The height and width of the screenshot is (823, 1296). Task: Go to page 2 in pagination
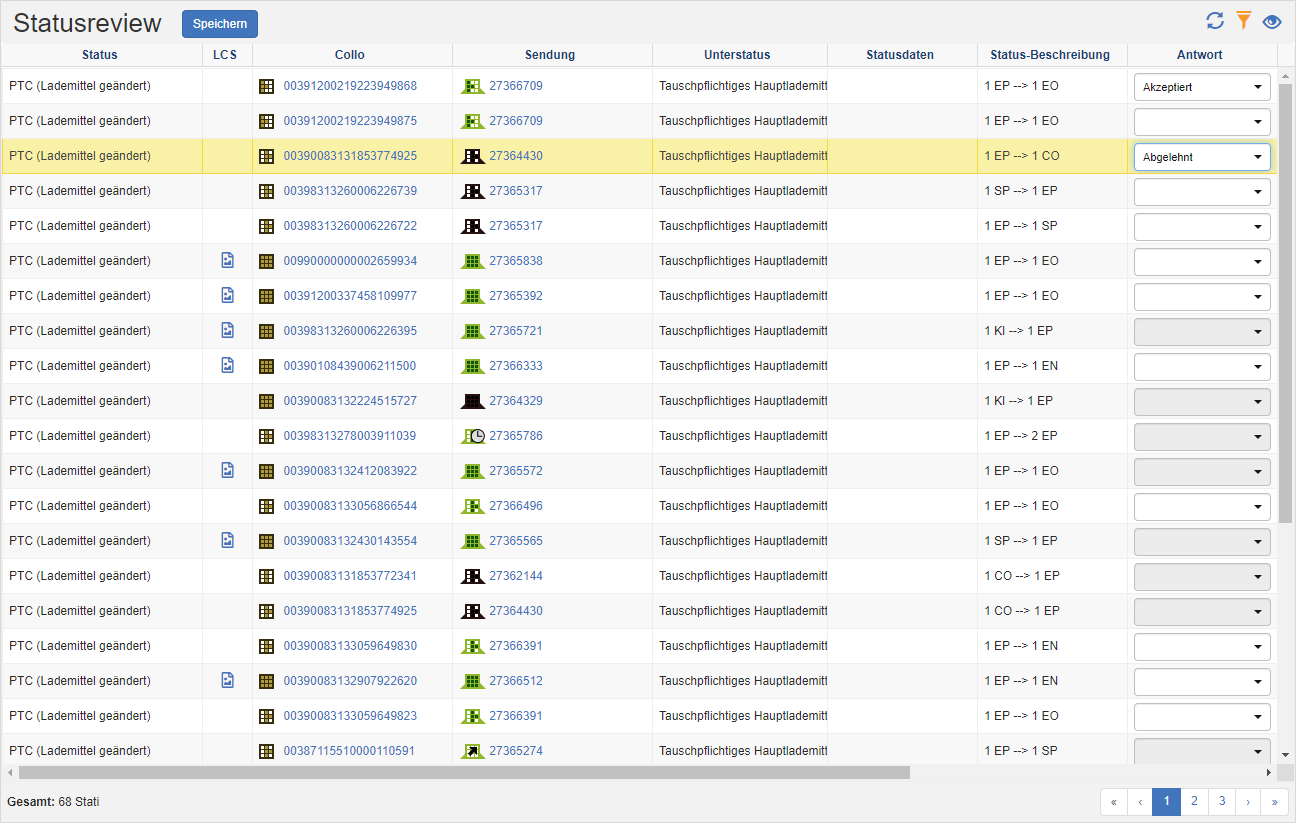tap(1193, 802)
